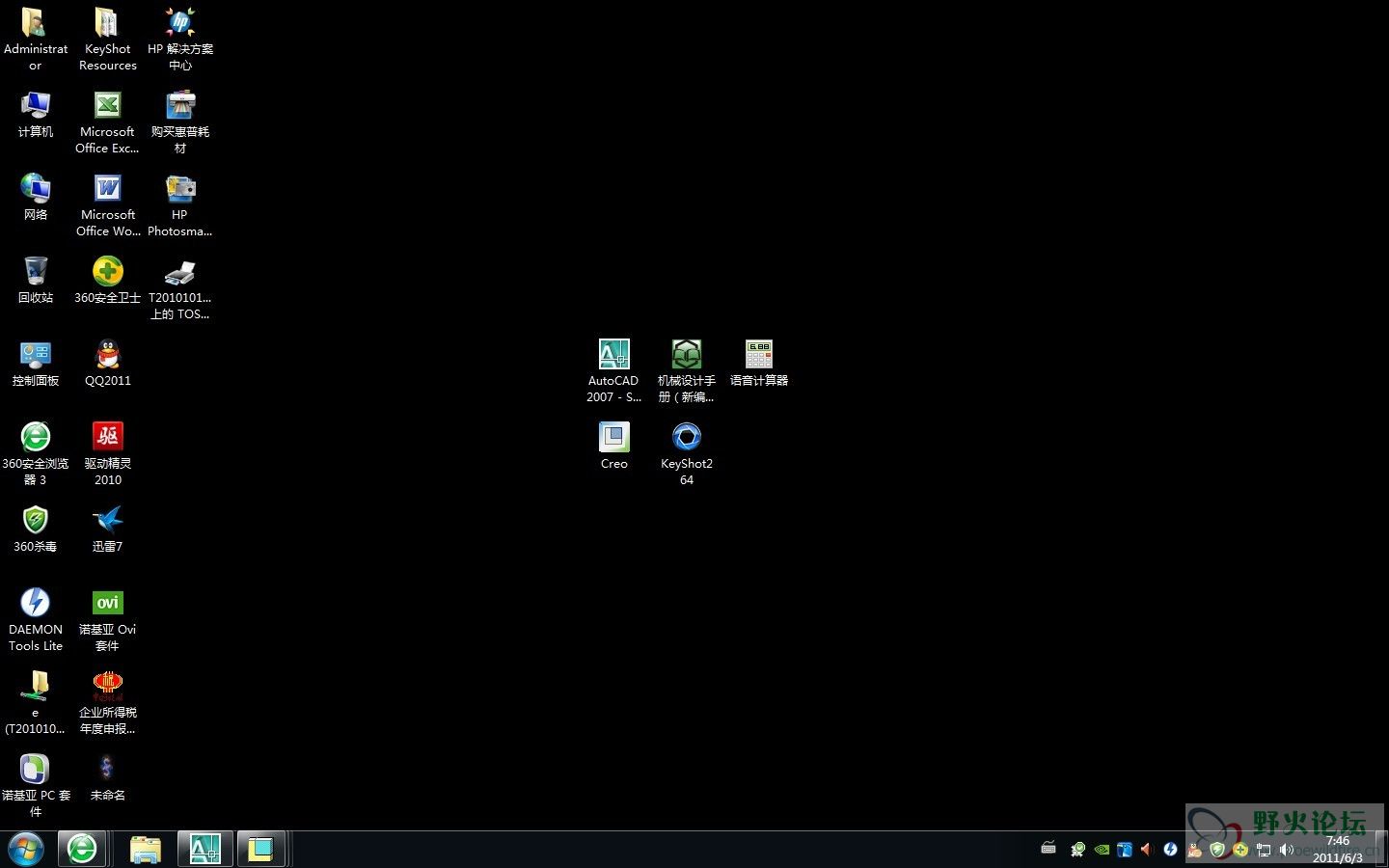Screen dimensions: 1389x868
Task: Open 购买惠普耗材 shortcut
Action: [179, 106]
